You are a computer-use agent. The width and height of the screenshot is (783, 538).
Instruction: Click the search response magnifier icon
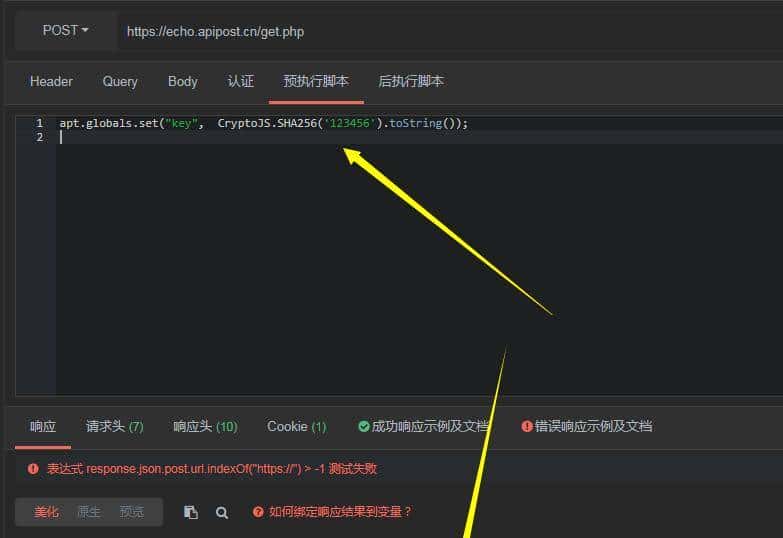coord(222,513)
